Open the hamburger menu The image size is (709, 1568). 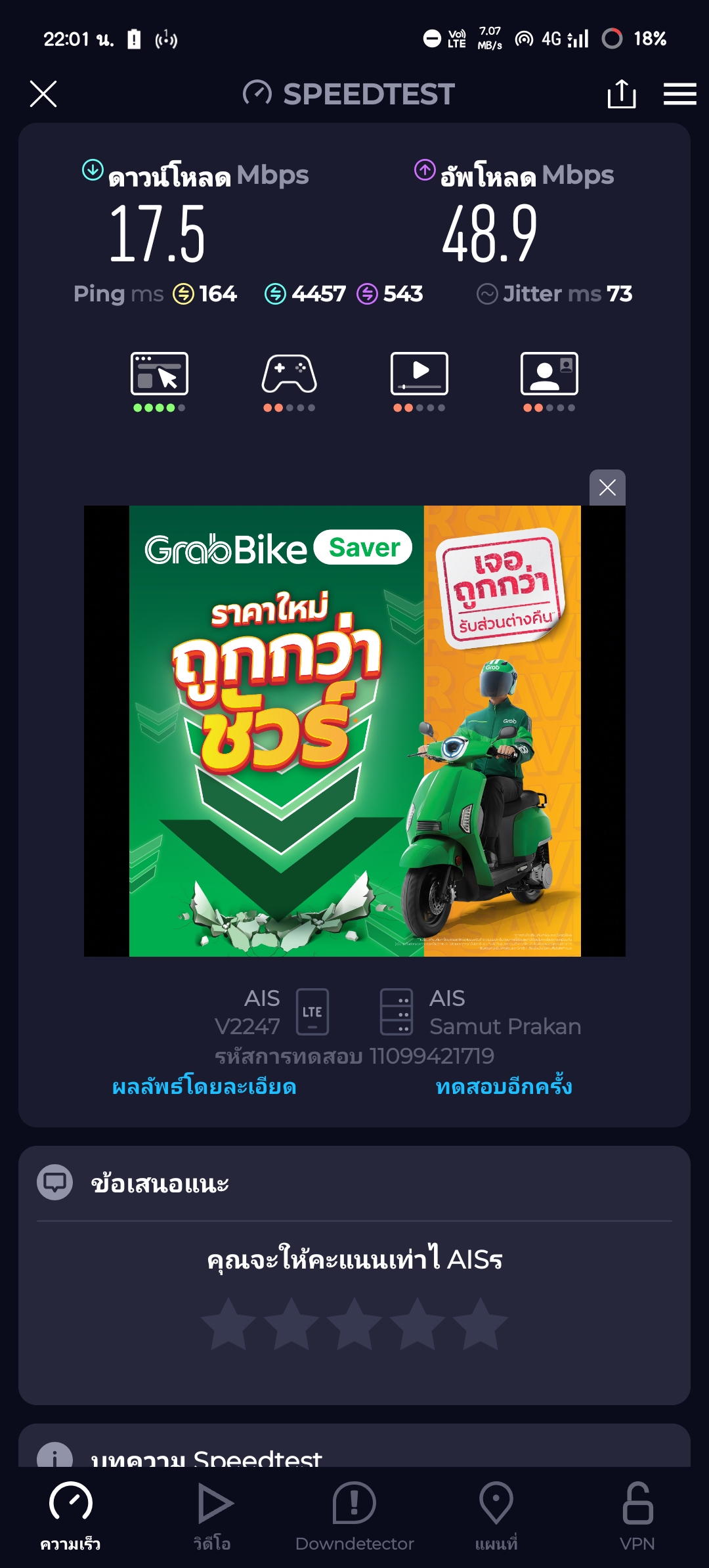(679, 94)
